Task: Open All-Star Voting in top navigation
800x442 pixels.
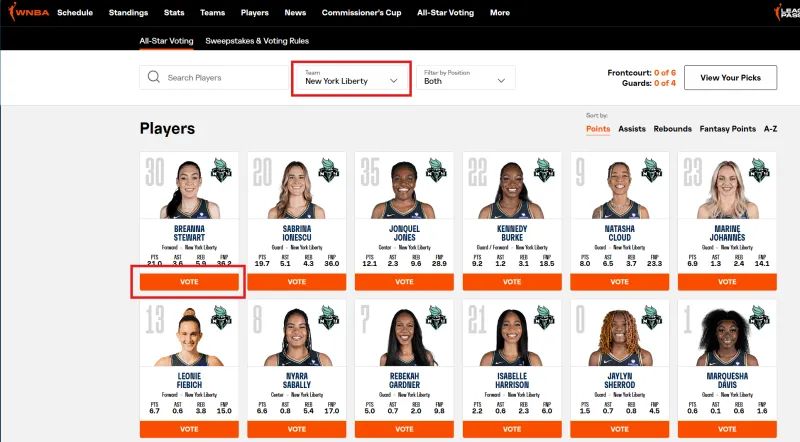Action: click(445, 12)
